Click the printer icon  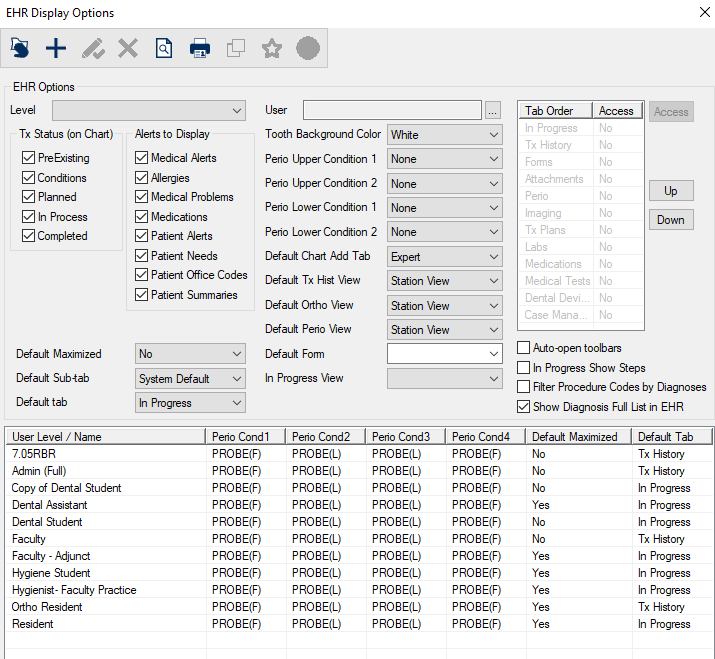[x=200, y=47]
